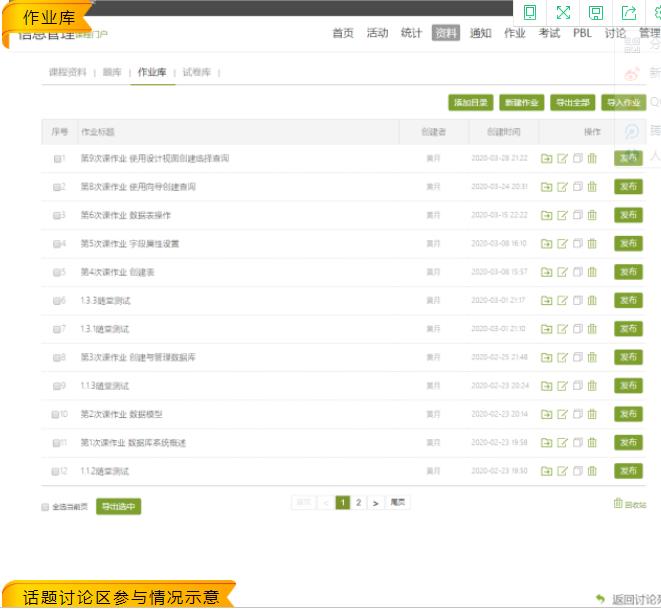Click 发布 button for 第3次课作业
This screenshot has height=611, width=661.
tap(628, 357)
